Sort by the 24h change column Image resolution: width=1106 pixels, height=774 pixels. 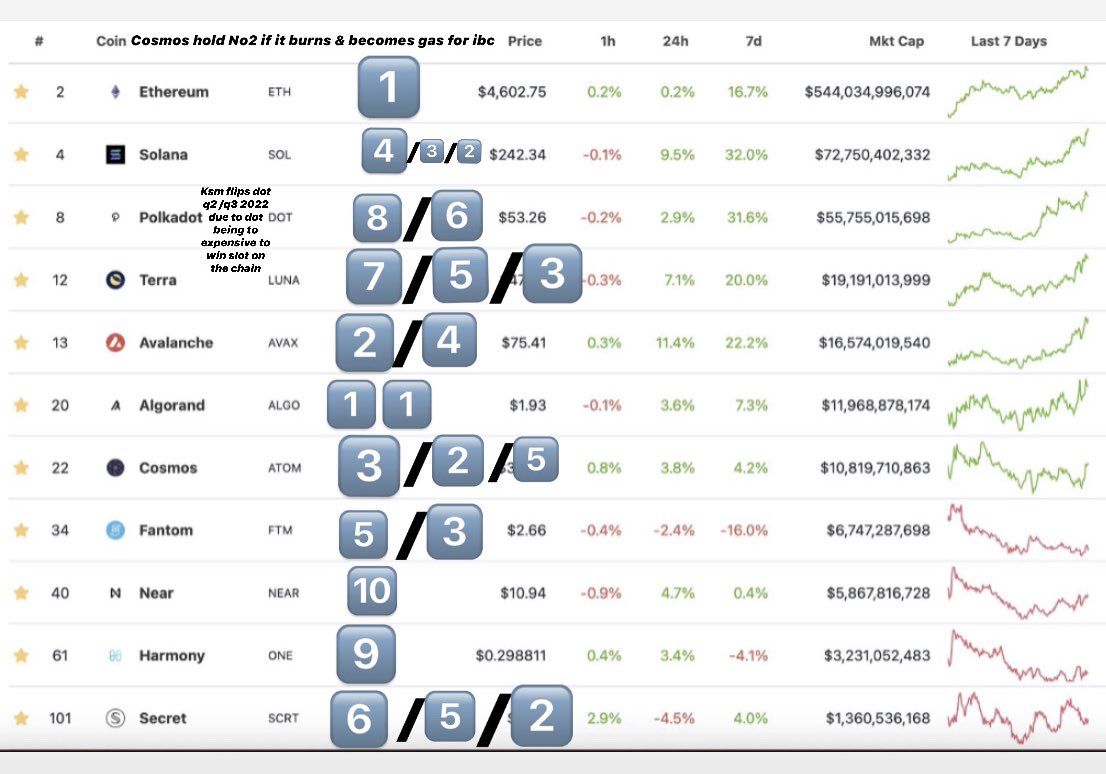point(675,41)
